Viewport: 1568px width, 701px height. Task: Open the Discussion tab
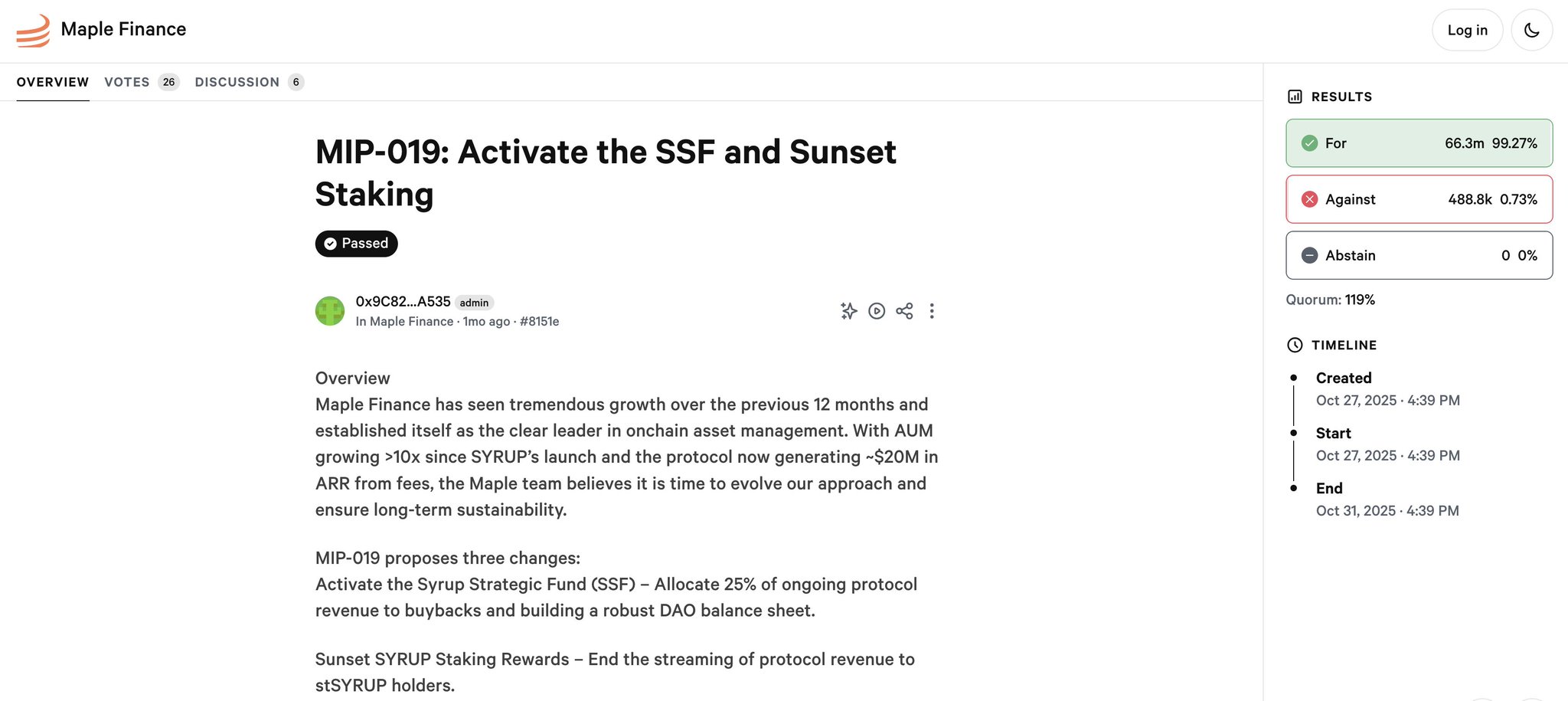[x=237, y=82]
